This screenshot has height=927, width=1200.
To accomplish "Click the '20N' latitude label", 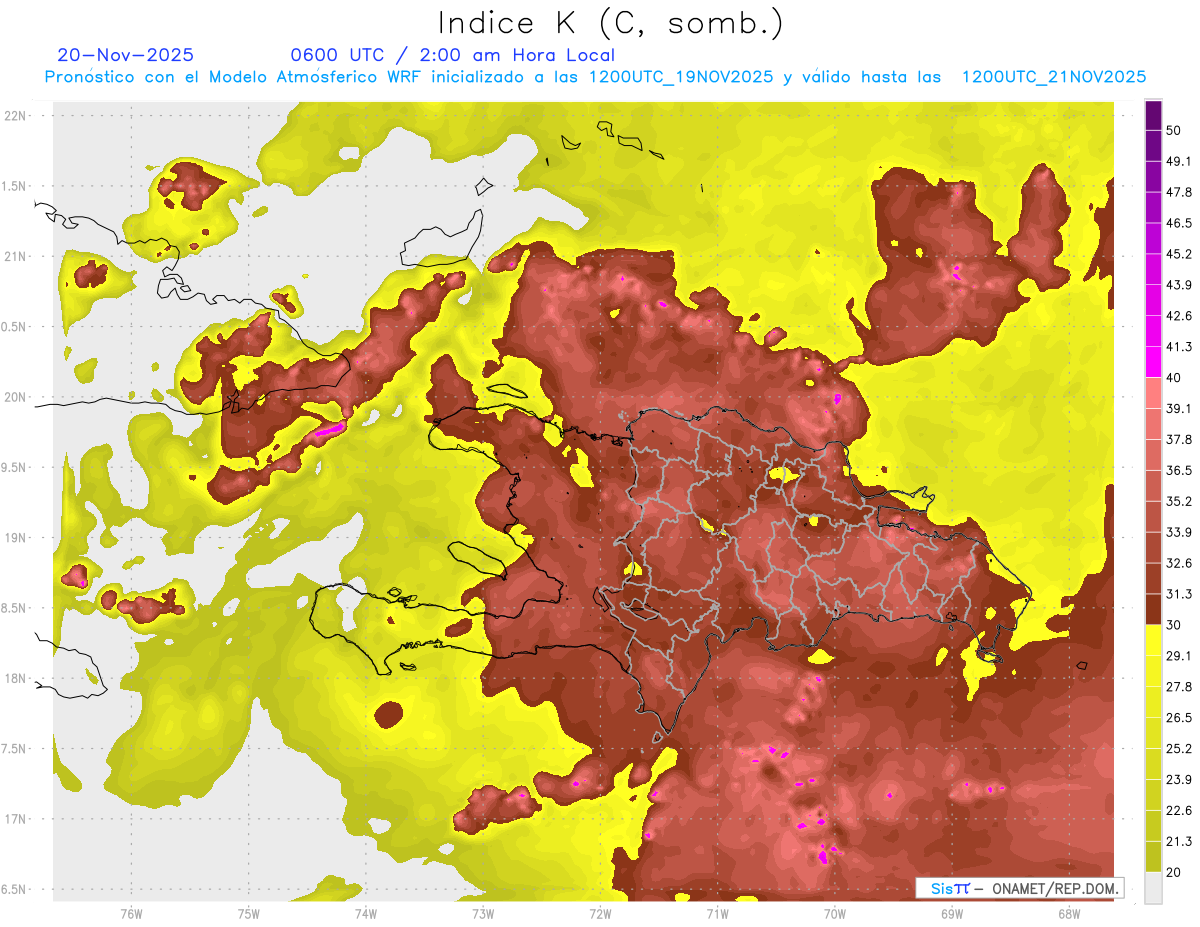I will pos(15,397).
